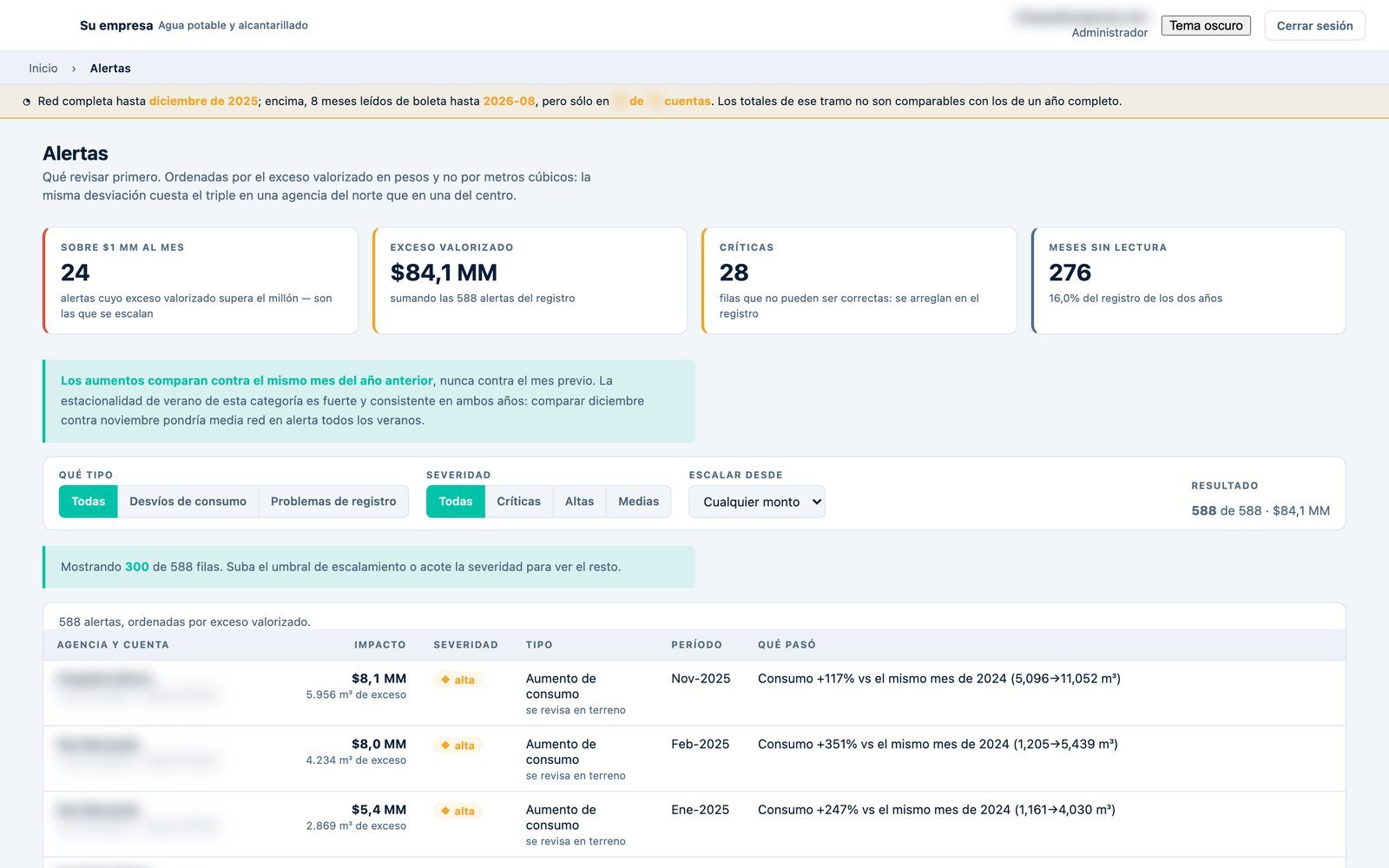Click 'diciembre de 2025' in the banner

tap(203, 102)
